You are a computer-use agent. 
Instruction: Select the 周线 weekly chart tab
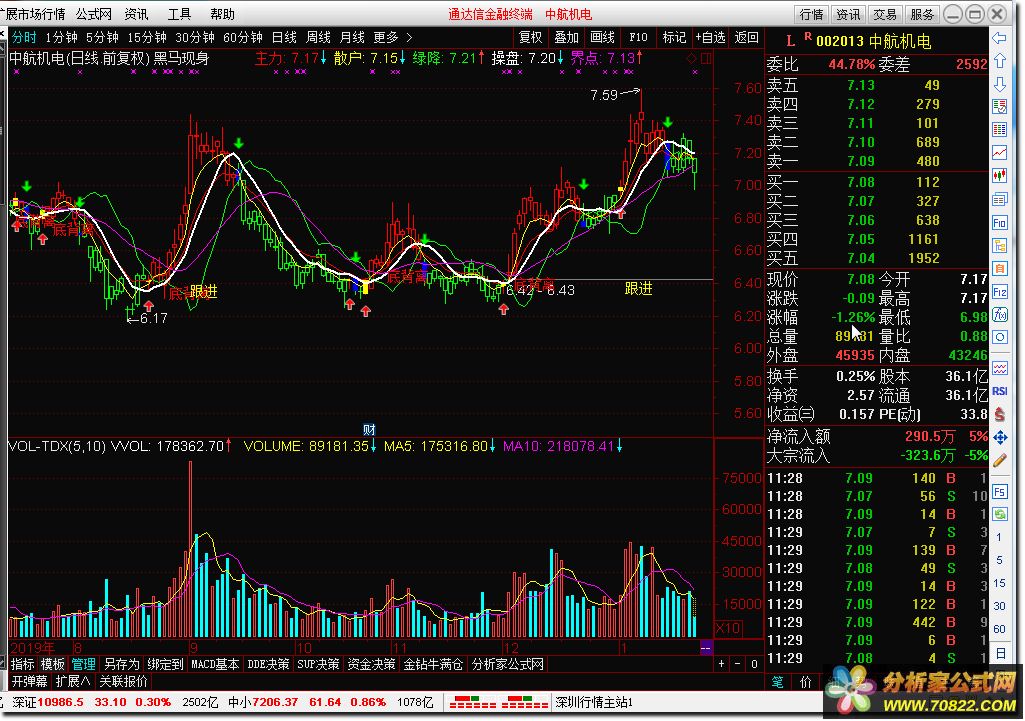318,37
